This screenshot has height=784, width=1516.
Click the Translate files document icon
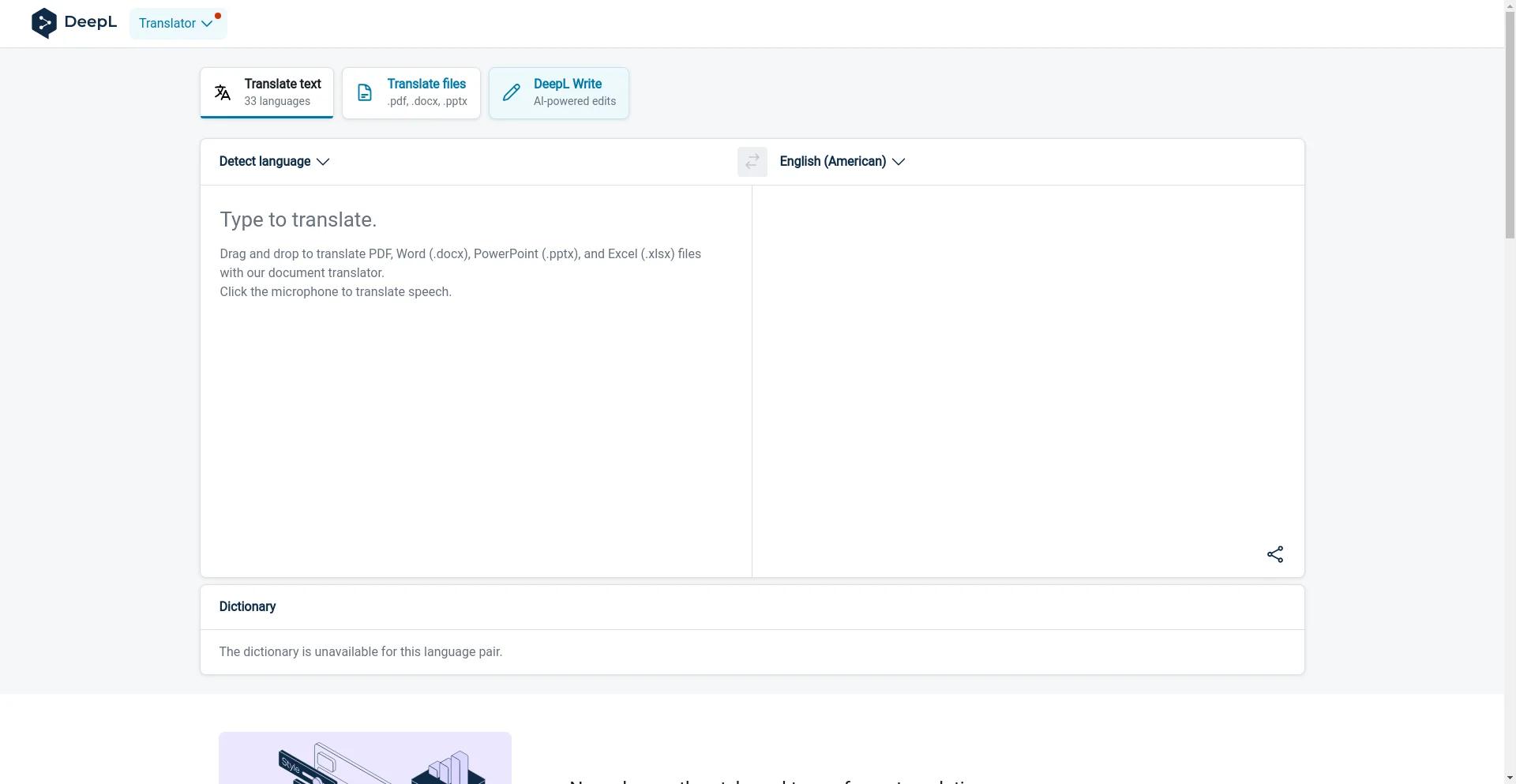pos(365,92)
